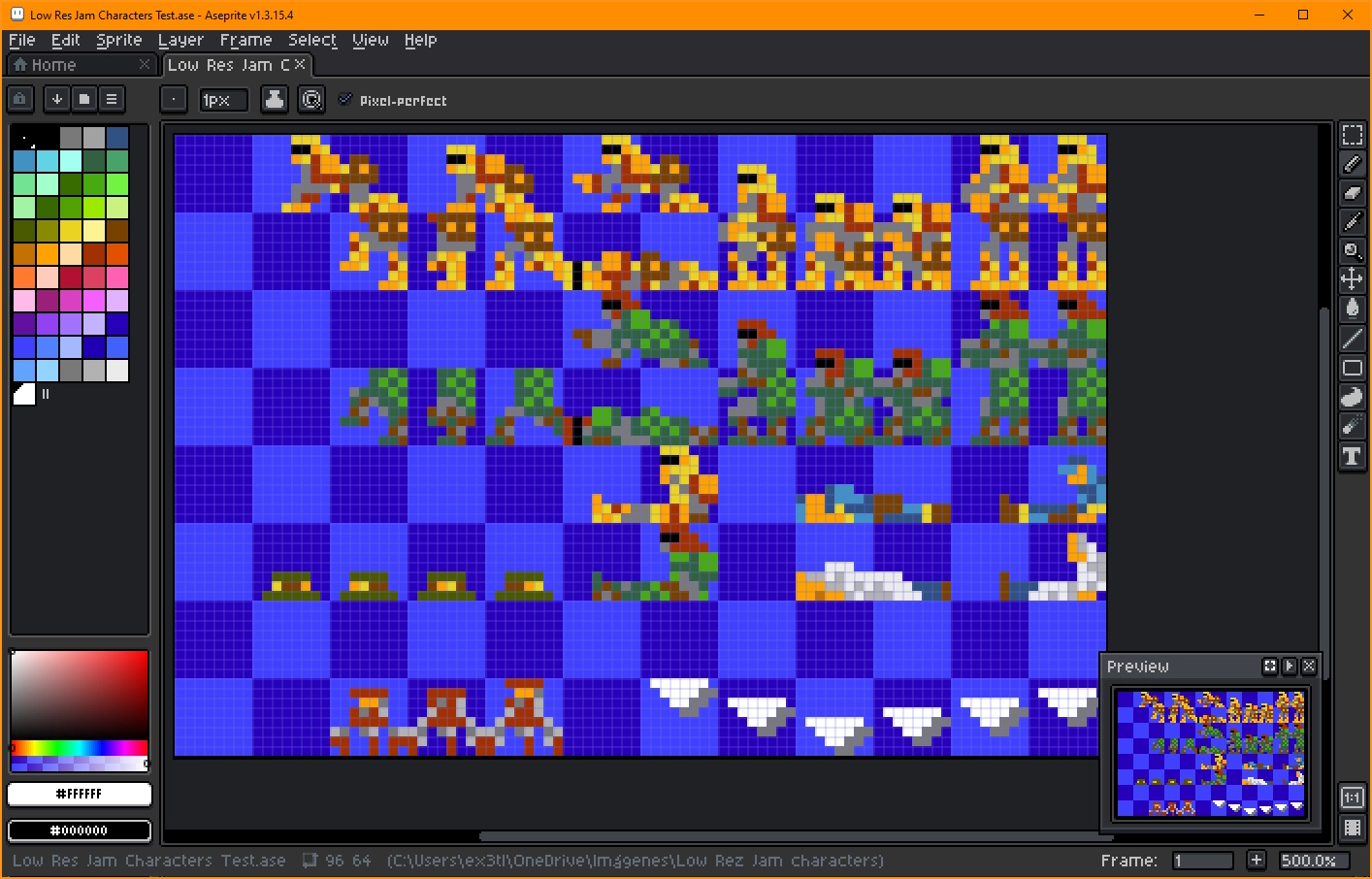Click the Spray tool icon
The height and width of the screenshot is (879, 1372).
coord(1352,427)
